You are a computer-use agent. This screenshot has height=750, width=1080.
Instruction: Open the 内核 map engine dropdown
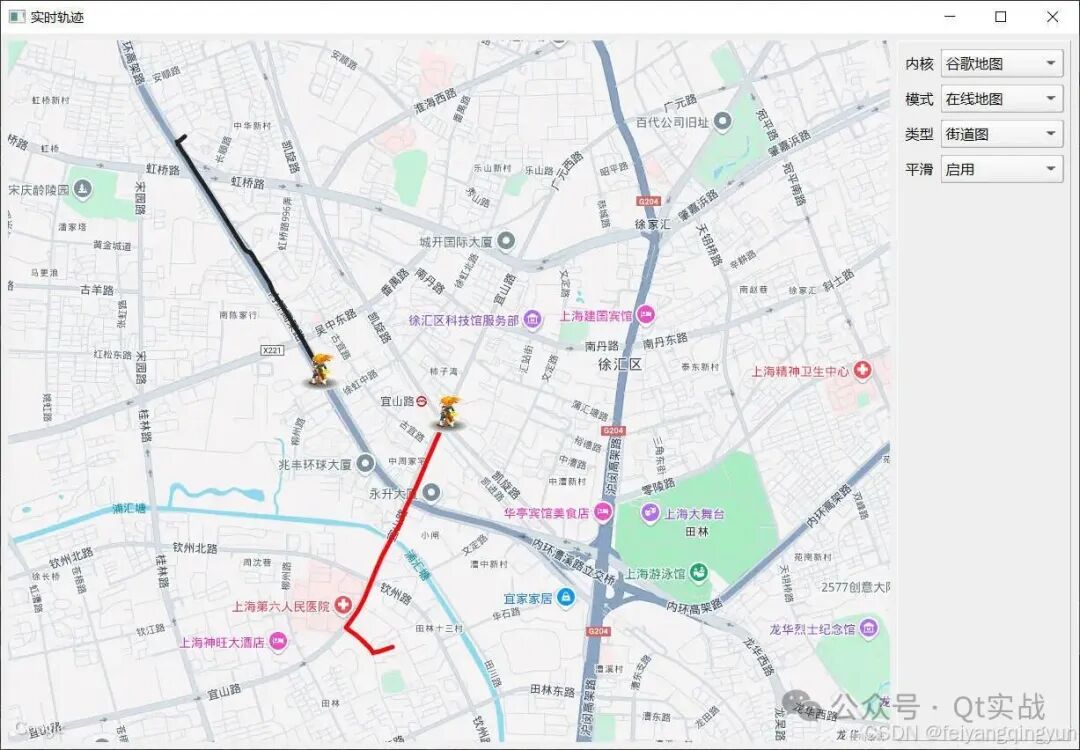(1001, 63)
